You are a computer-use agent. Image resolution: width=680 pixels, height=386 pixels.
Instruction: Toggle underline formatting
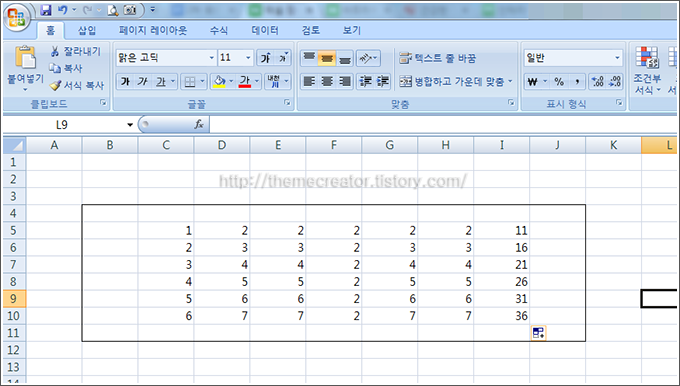pyautogui.click(x=161, y=81)
